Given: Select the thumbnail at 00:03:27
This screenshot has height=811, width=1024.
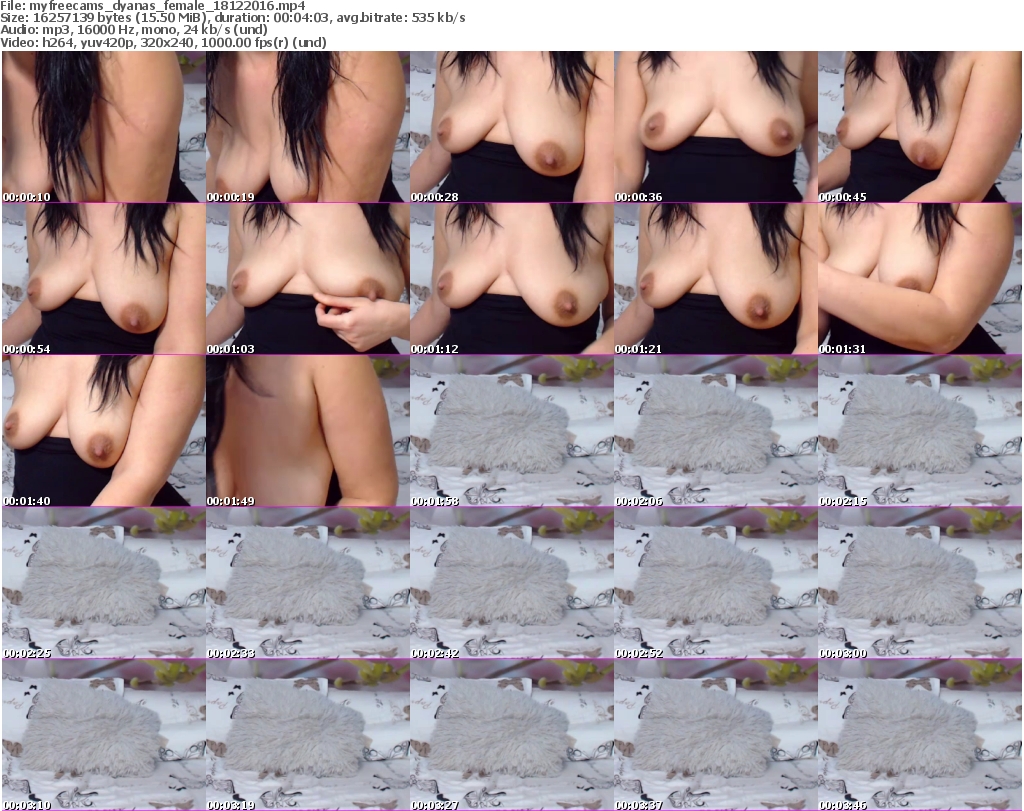Looking at the screenshot, I should click(x=511, y=735).
